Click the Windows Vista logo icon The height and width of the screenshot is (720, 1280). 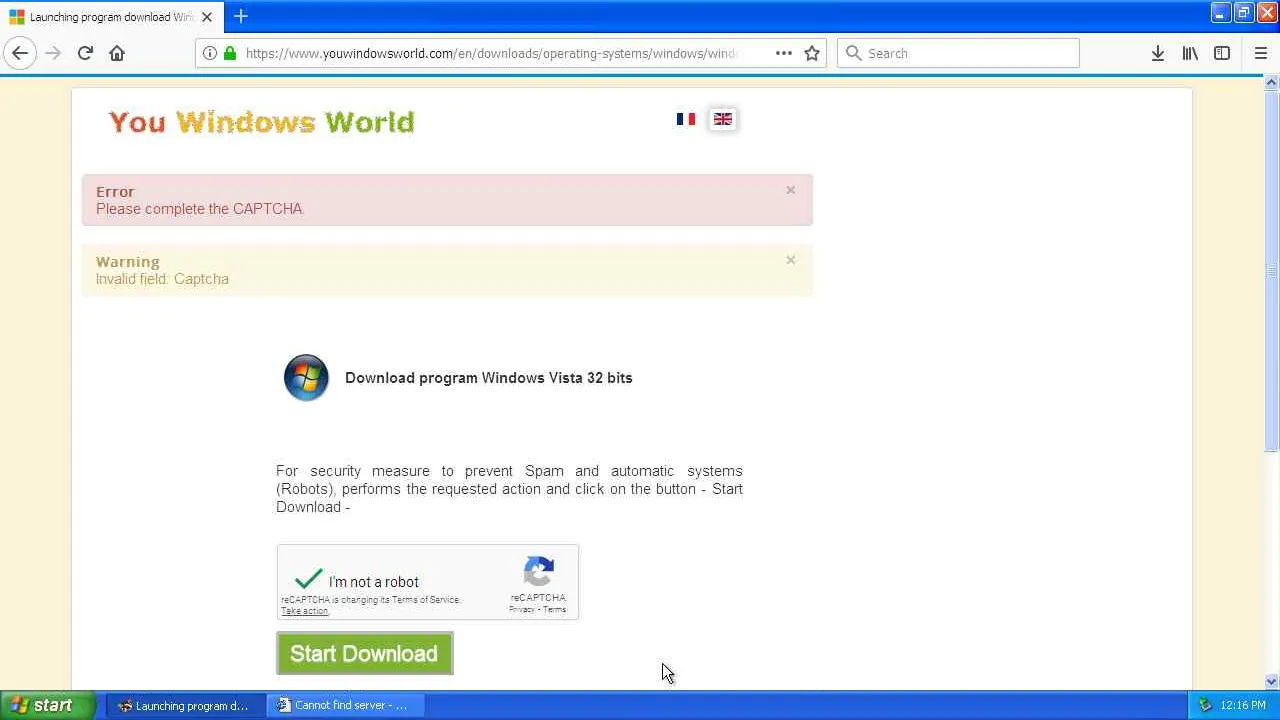click(306, 378)
